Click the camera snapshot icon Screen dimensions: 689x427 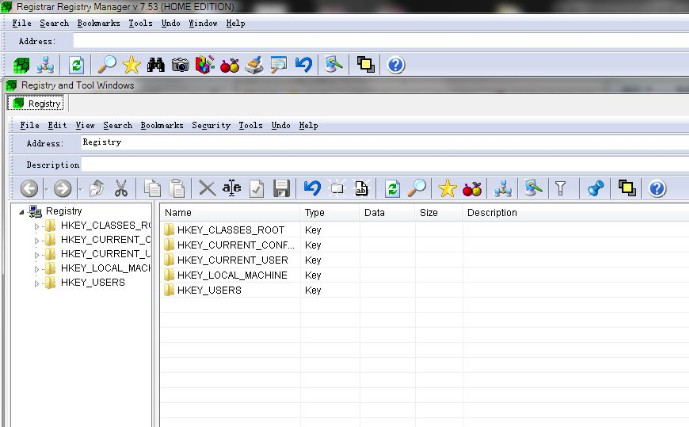180,65
